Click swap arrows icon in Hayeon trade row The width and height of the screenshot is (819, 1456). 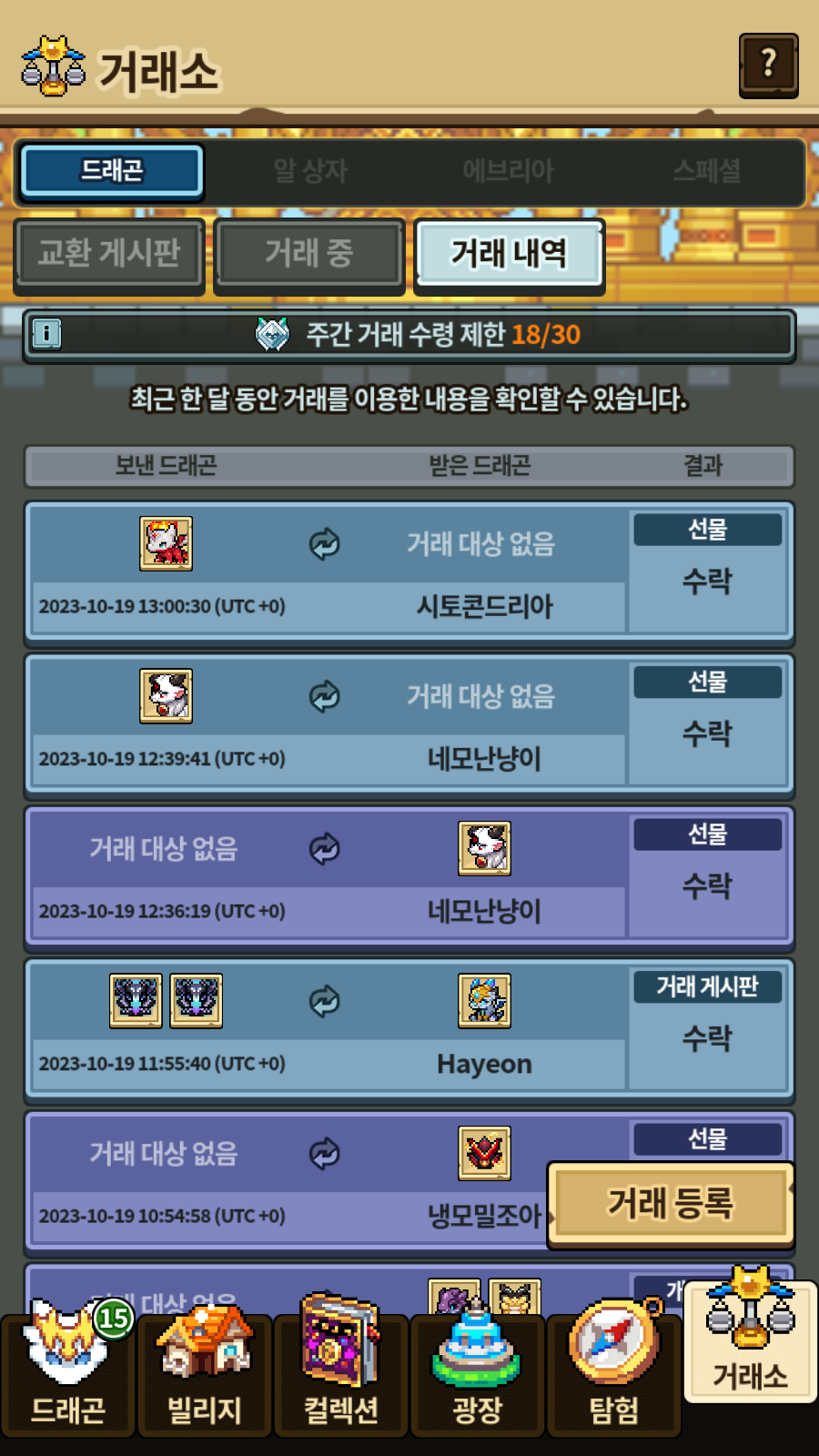click(x=324, y=1001)
